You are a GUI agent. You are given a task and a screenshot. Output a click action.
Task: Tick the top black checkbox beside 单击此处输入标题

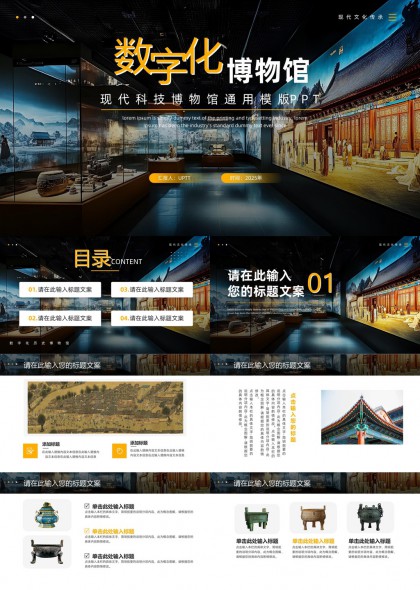coord(87,506)
